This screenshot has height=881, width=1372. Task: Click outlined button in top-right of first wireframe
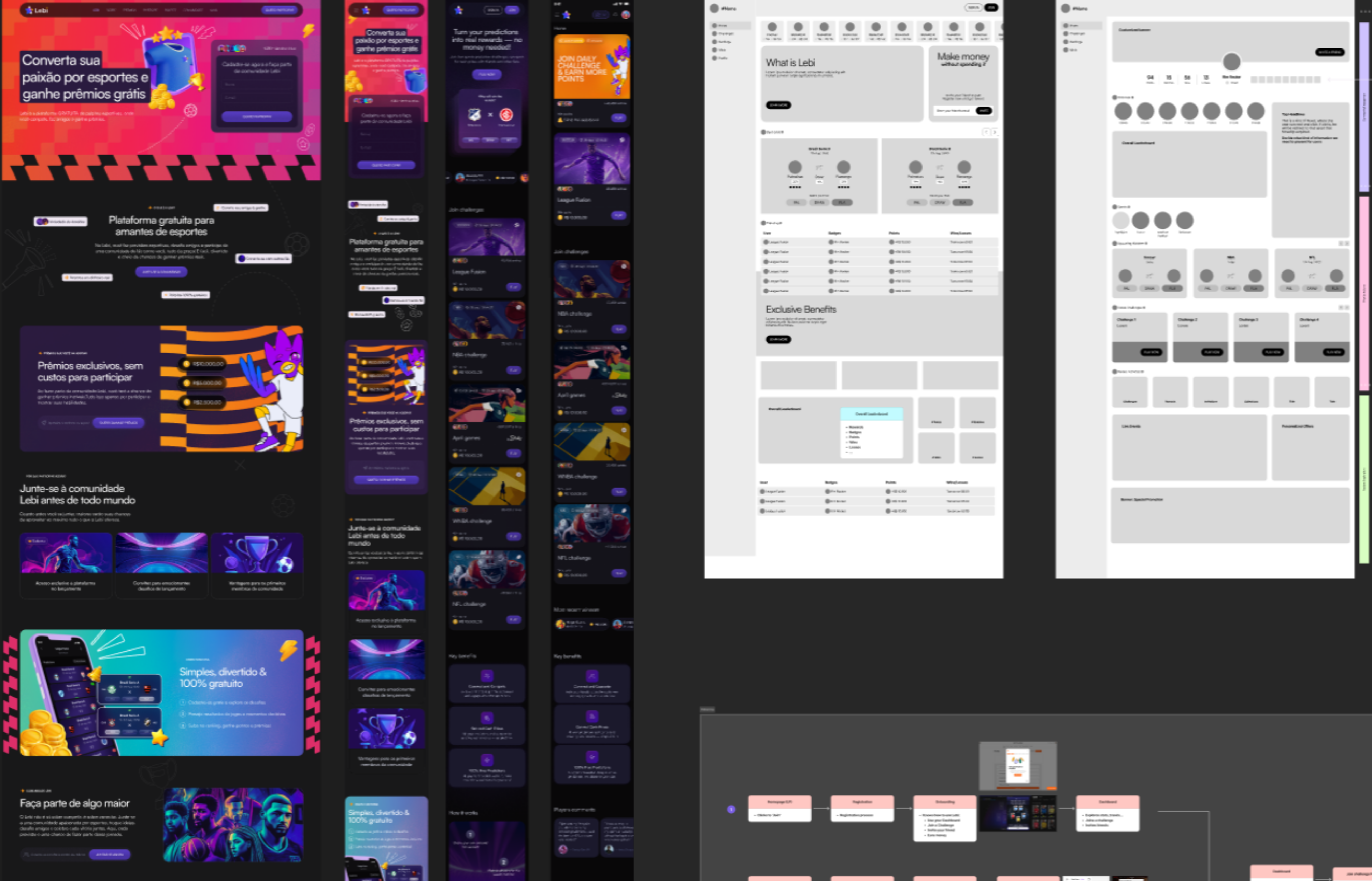tap(974, 8)
